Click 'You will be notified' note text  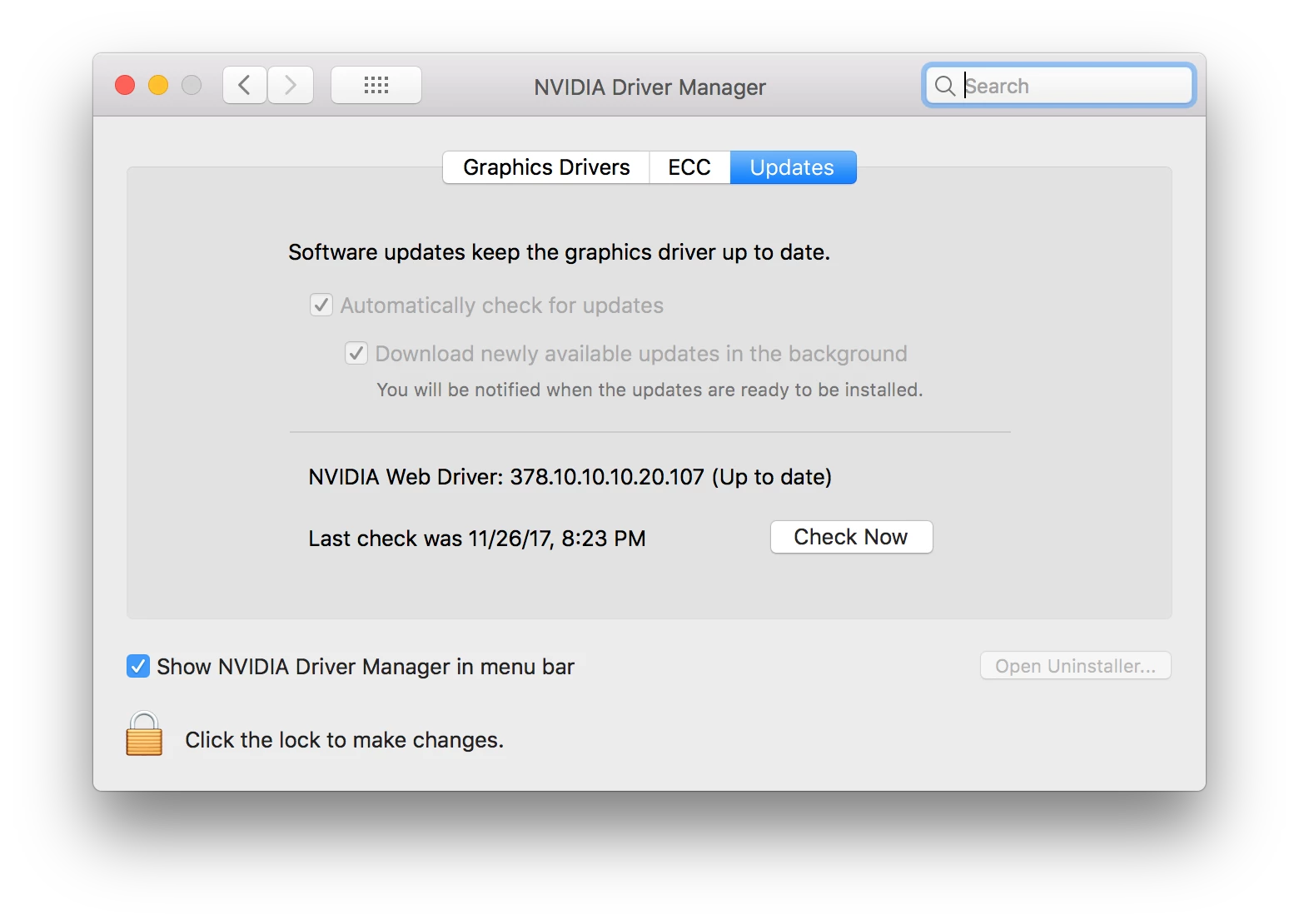[649, 390]
